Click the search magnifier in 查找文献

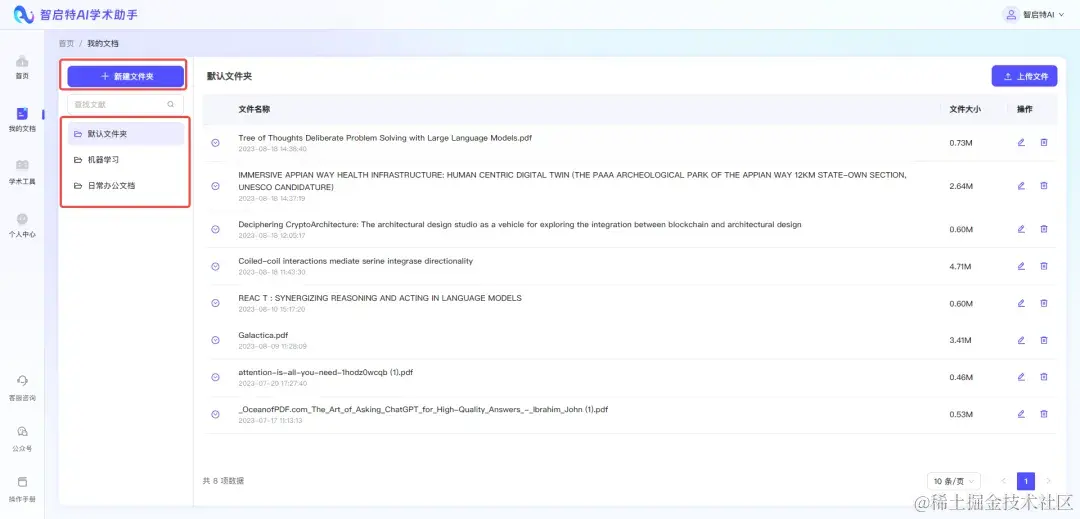(x=171, y=105)
